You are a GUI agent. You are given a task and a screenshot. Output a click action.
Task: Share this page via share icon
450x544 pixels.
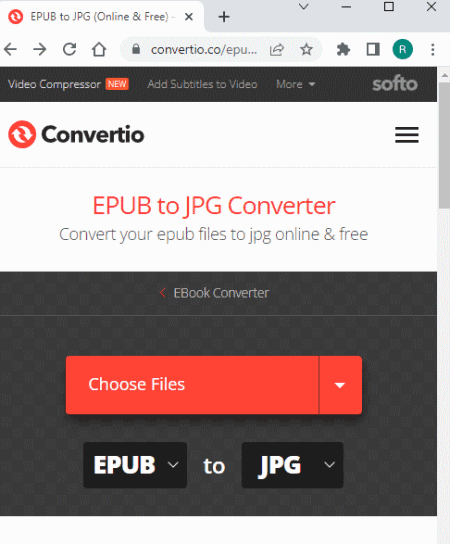(277, 50)
